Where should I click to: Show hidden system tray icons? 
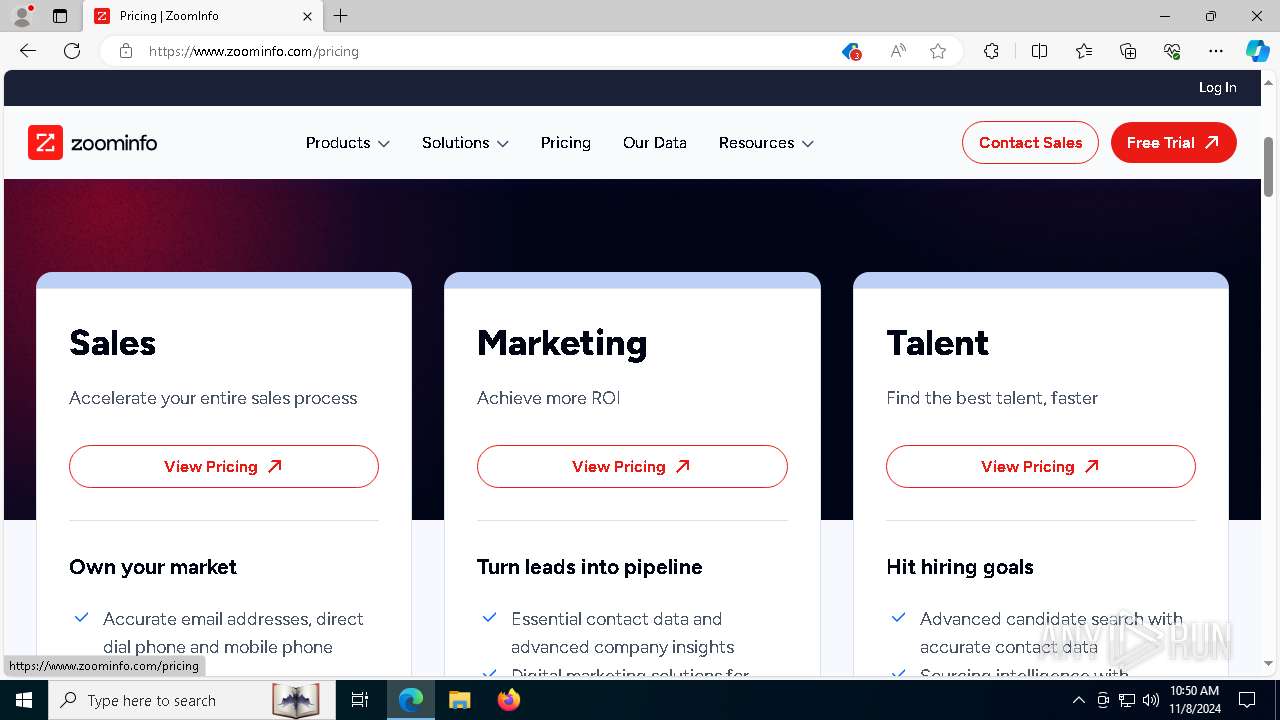pos(1078,700)
